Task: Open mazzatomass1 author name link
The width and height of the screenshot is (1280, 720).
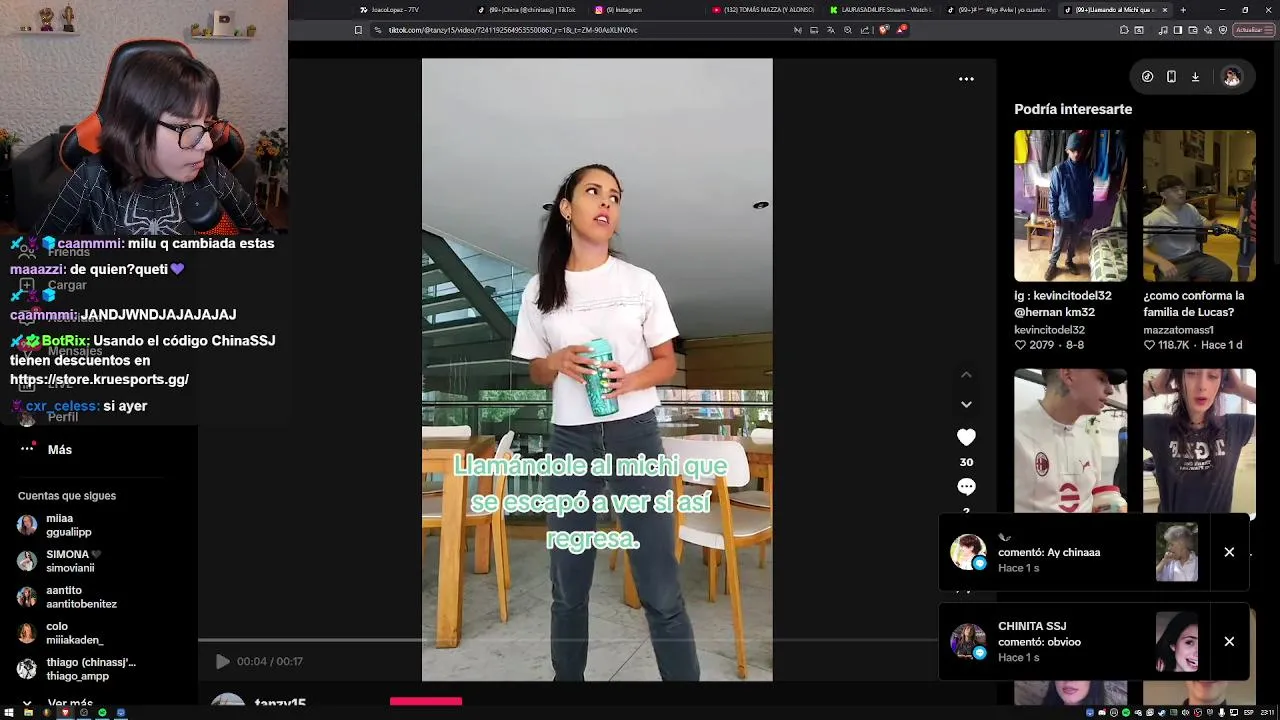Action: [1178, 330]
